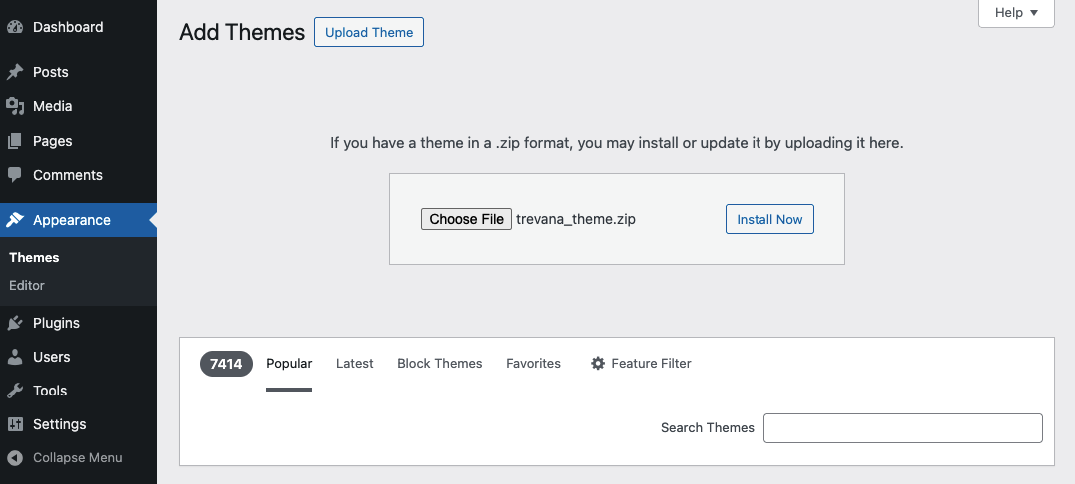Select the Favorites tab

tap(533, 364)
